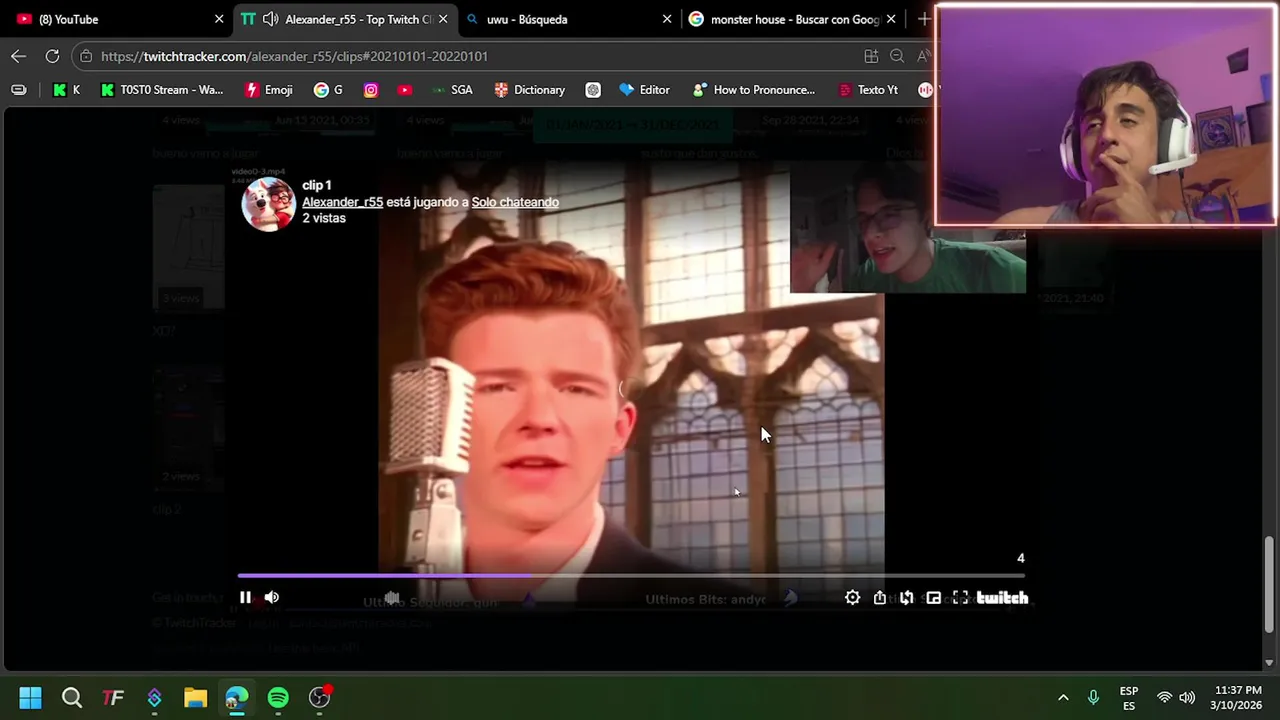Close the uwu - Búsqueda tab
The height and width of the screenshot is (720, 1280).
(x=667, y=19)
